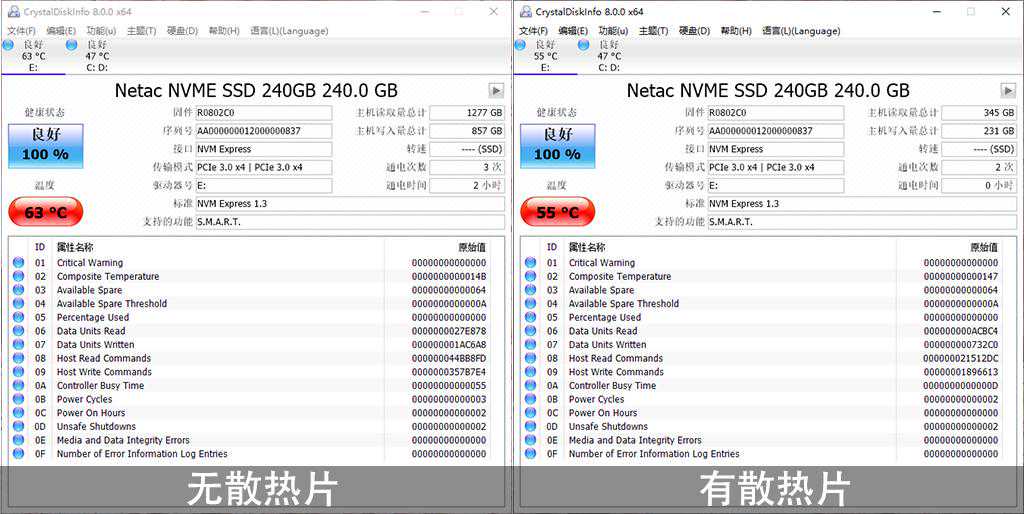
Task: Open the 文件(F) menu in the left window
Action: 21,31
